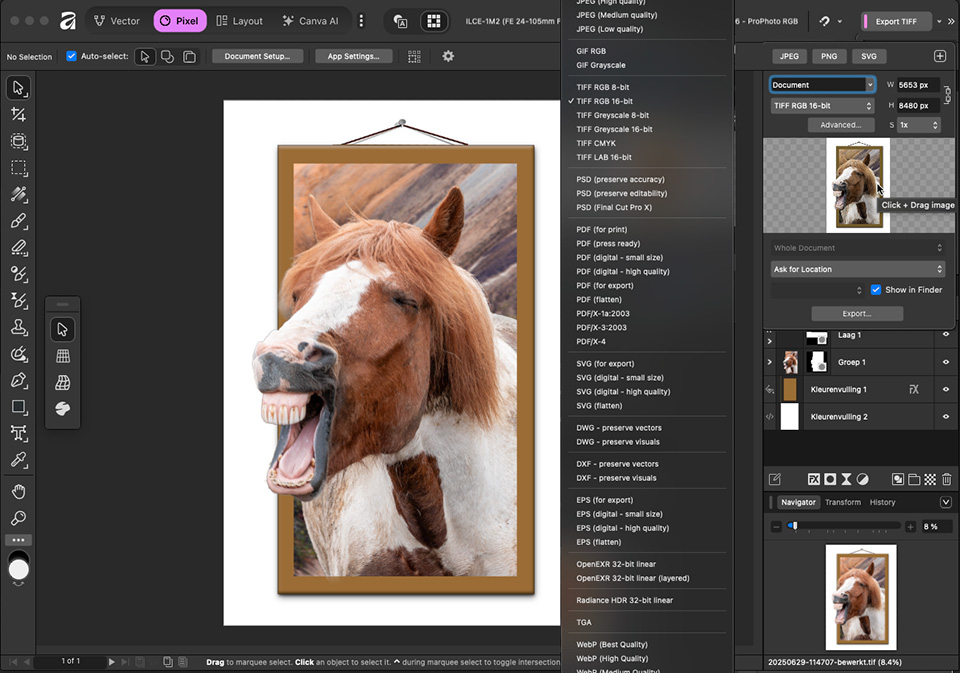
Task: Activate the Zoom magnifier tool
Action: 18,518
